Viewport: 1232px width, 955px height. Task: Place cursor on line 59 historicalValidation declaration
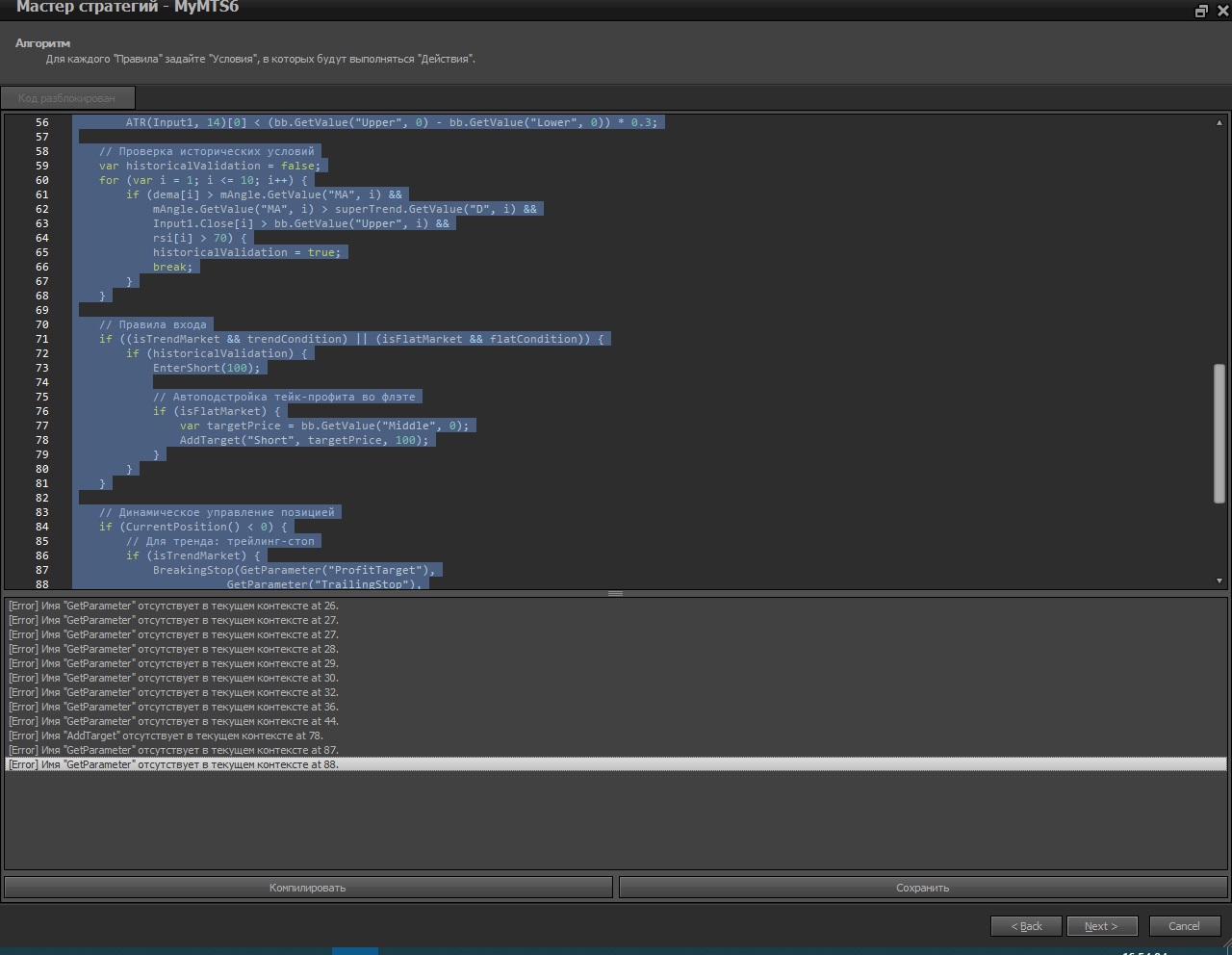coord(209,166)
